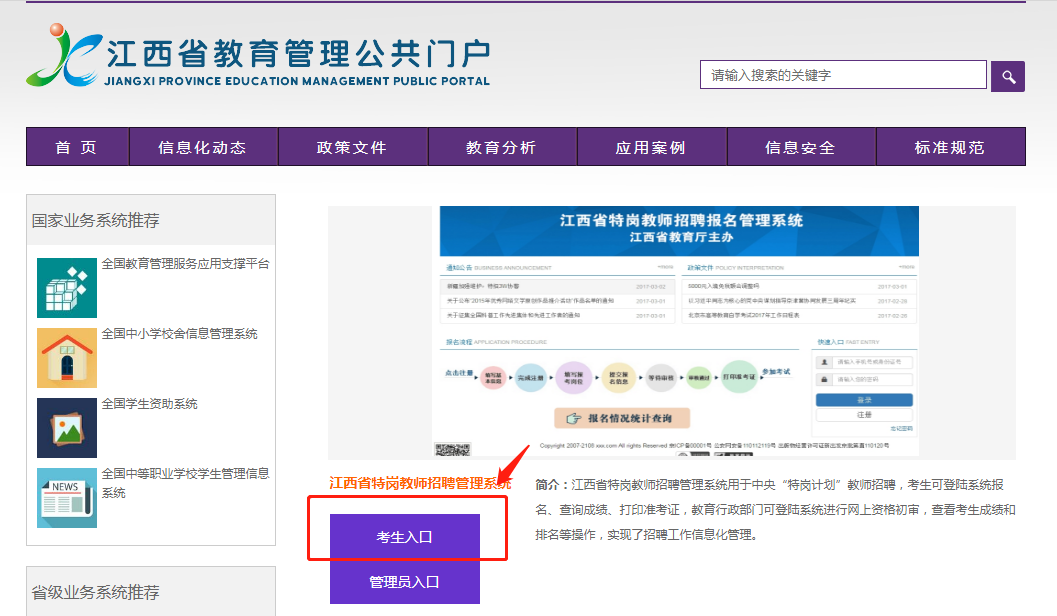
Task: Open the 全国中等职业学校 news icon
Action: point(67,498)
